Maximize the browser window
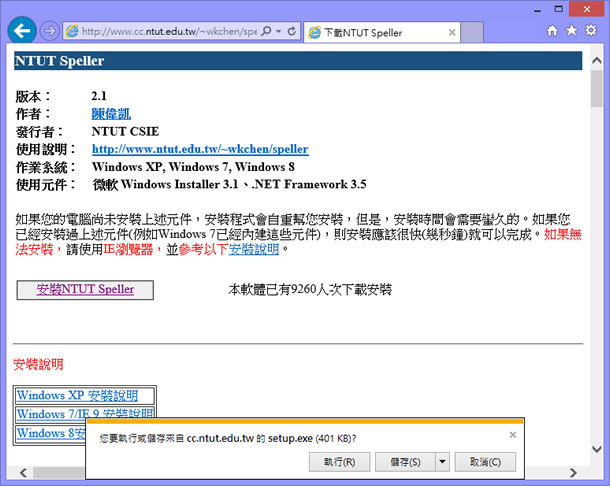The height and width of the screenshot is (486, 610). [559, 9]
